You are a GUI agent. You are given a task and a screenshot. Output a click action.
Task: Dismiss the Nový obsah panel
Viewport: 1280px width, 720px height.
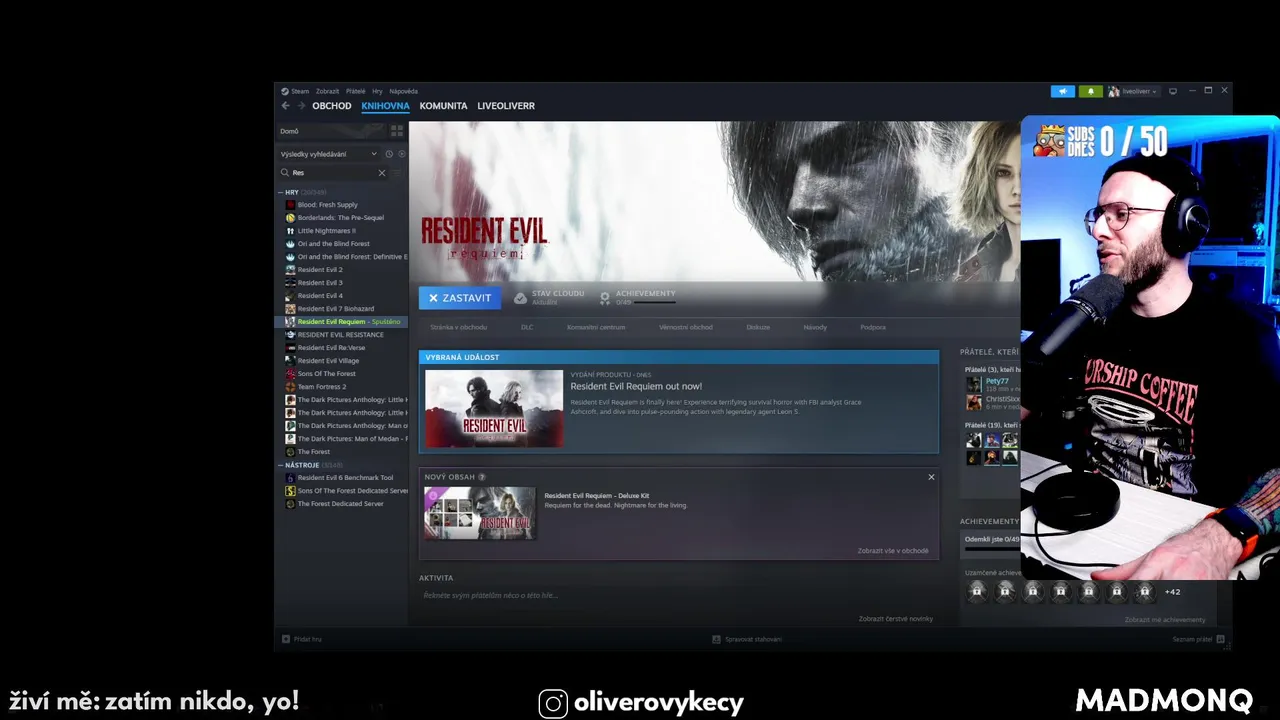click(x=931, y=477)
